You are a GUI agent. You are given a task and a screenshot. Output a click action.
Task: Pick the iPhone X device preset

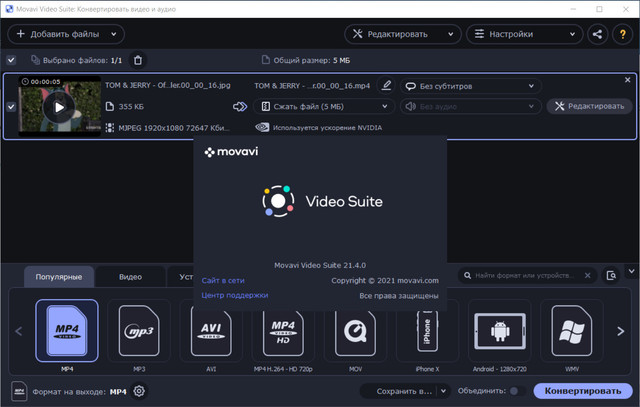coord(427,332)
